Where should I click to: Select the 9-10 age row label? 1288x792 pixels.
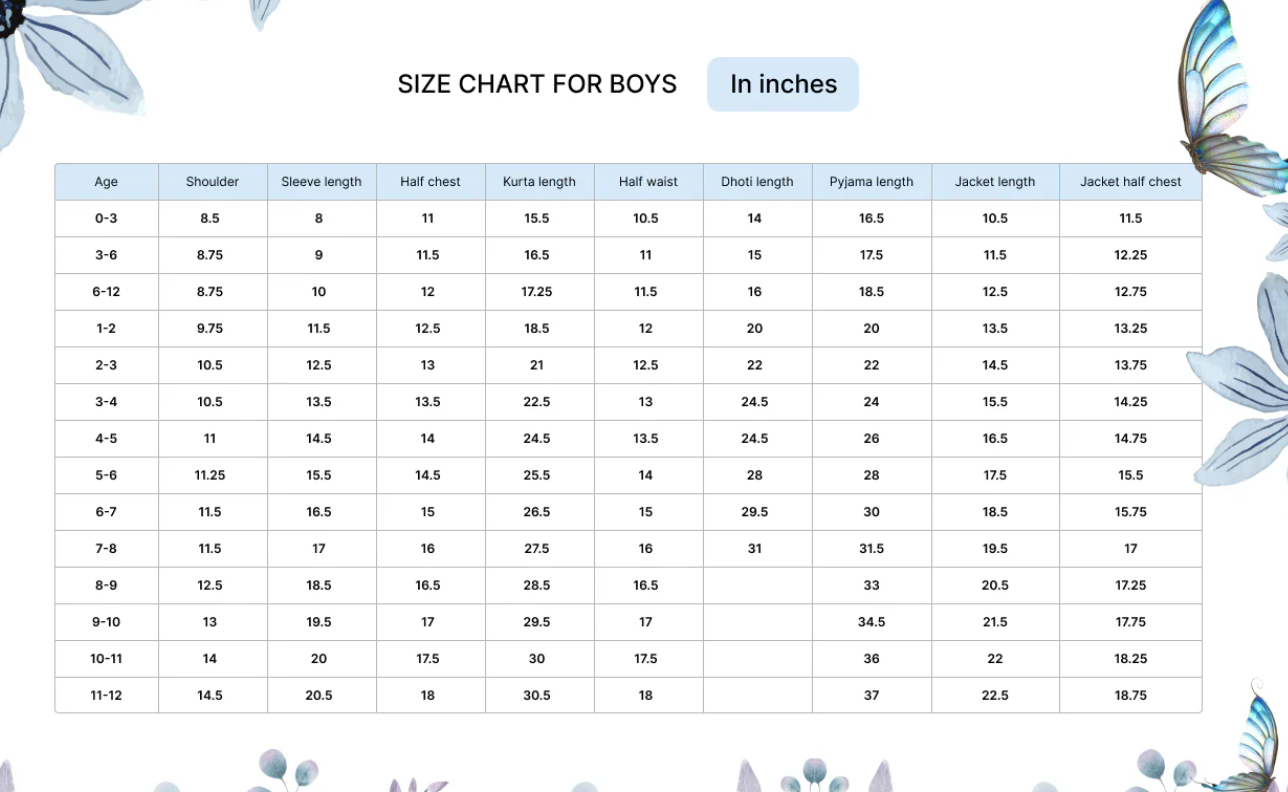click(x=106, y=622)
